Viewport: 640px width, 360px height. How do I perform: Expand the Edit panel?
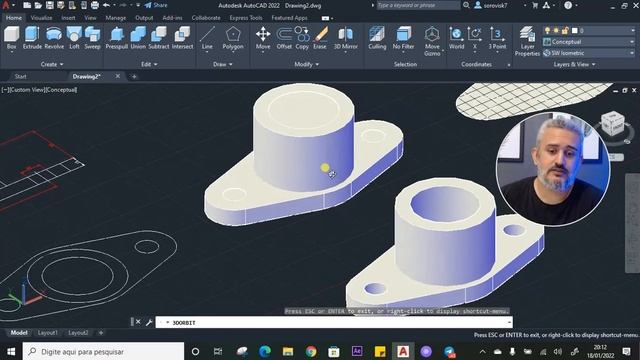tap(149, 64)
